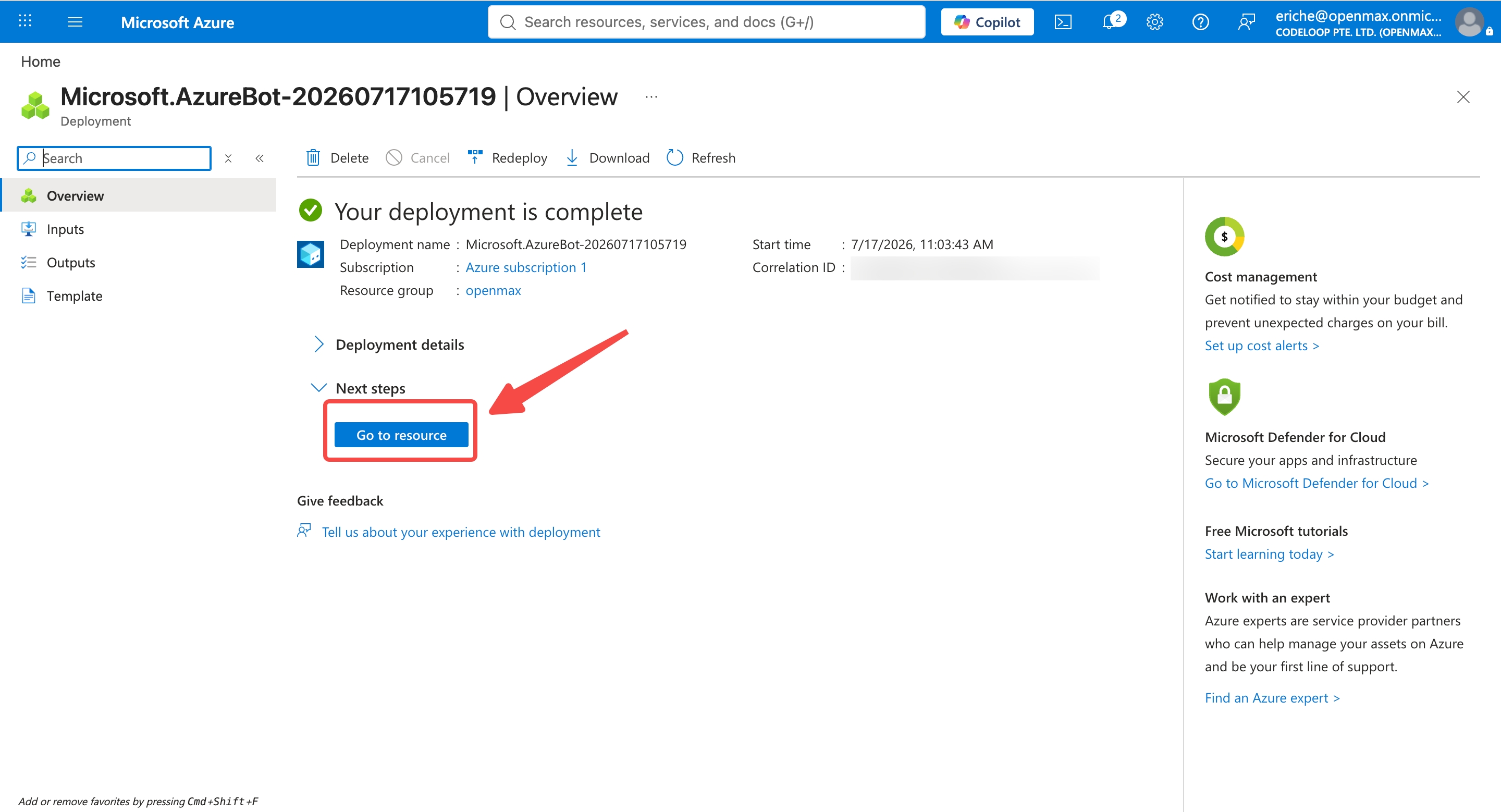Download the deployment from toolbar
The image size is (1501, 812).
tap(607, 158)
